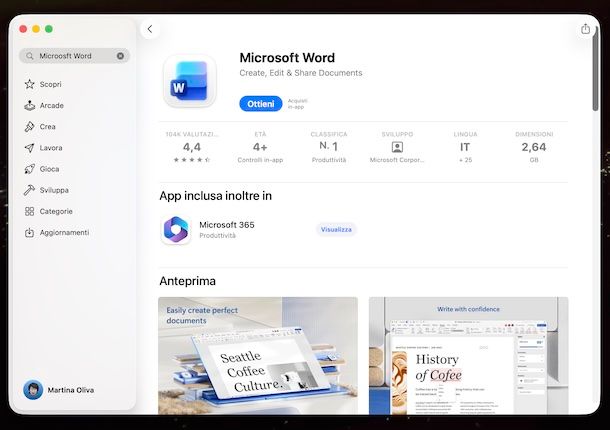Open the Arcade sidebar section
The height and width of the screenshot is (430, 610).
pyautogui.click(x=52, y=105)
